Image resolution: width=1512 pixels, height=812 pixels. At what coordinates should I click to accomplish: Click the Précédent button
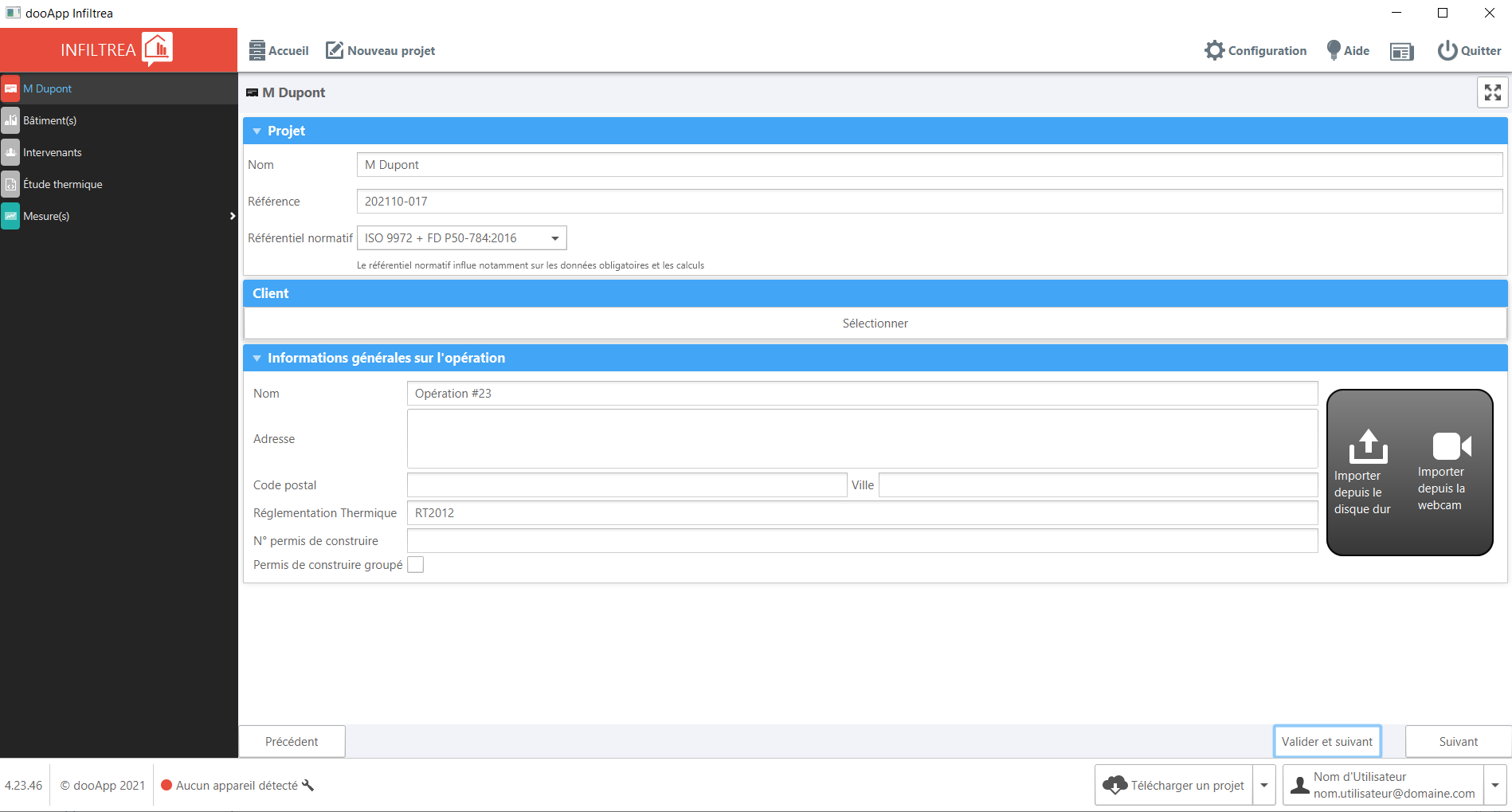pyautogui.click(x=292, y=742)
